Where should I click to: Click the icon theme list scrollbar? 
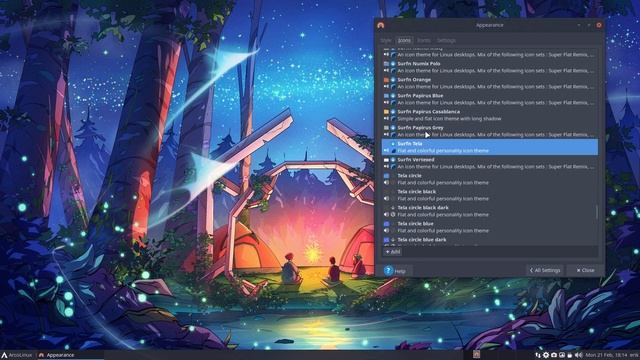pyautogui.click(x=597, y=212)
